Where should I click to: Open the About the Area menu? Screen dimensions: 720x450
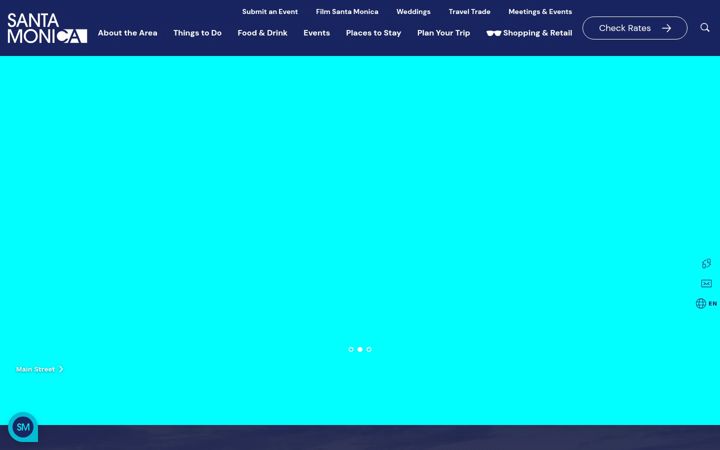click(127, 33)
